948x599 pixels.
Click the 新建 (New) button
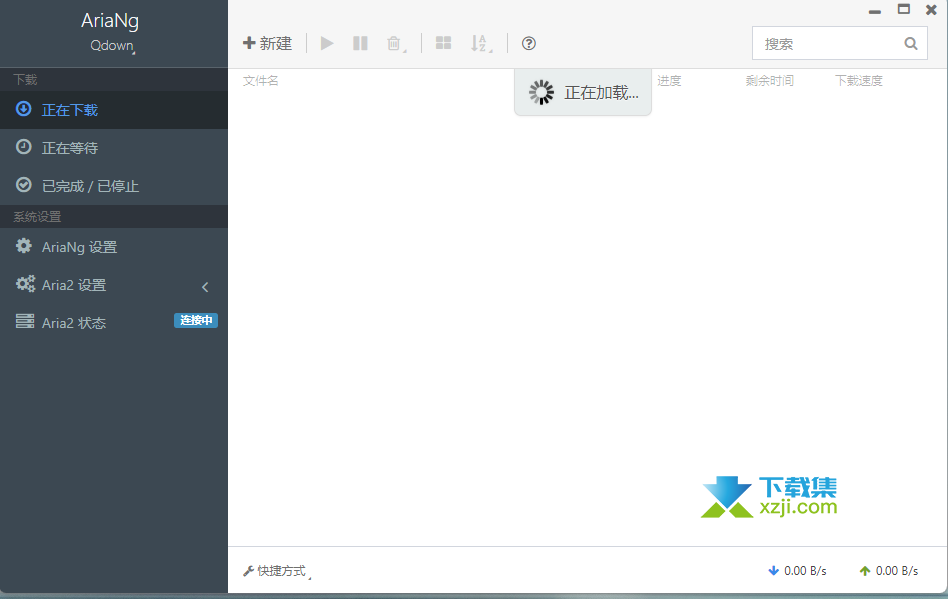(x=267, y=44)
